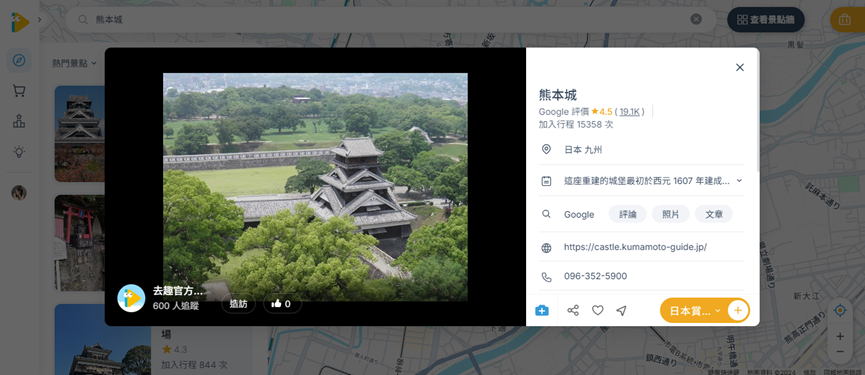The height and width of the screenshot is (375, 865).
Task: Click the red torii gate thumbnail in the list
Action: [79, 243]
